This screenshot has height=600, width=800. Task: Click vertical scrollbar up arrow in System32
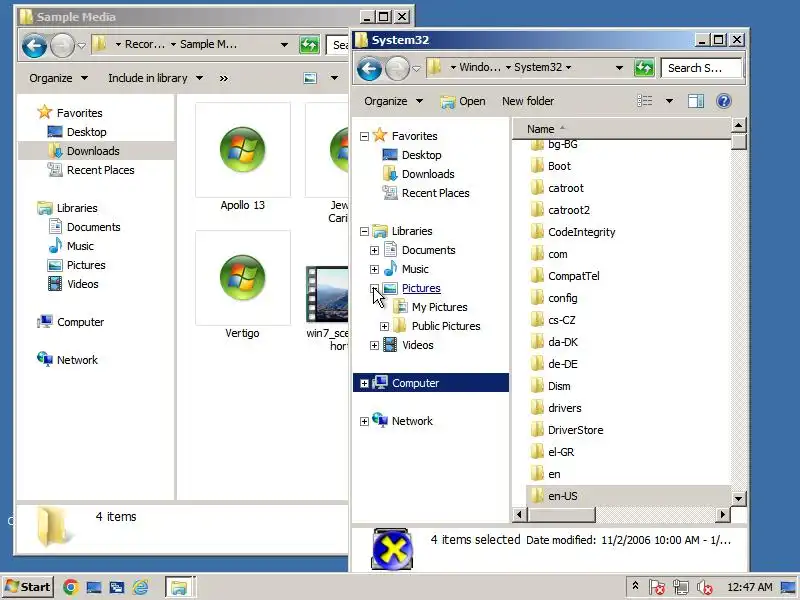click(x=738, y=125)
